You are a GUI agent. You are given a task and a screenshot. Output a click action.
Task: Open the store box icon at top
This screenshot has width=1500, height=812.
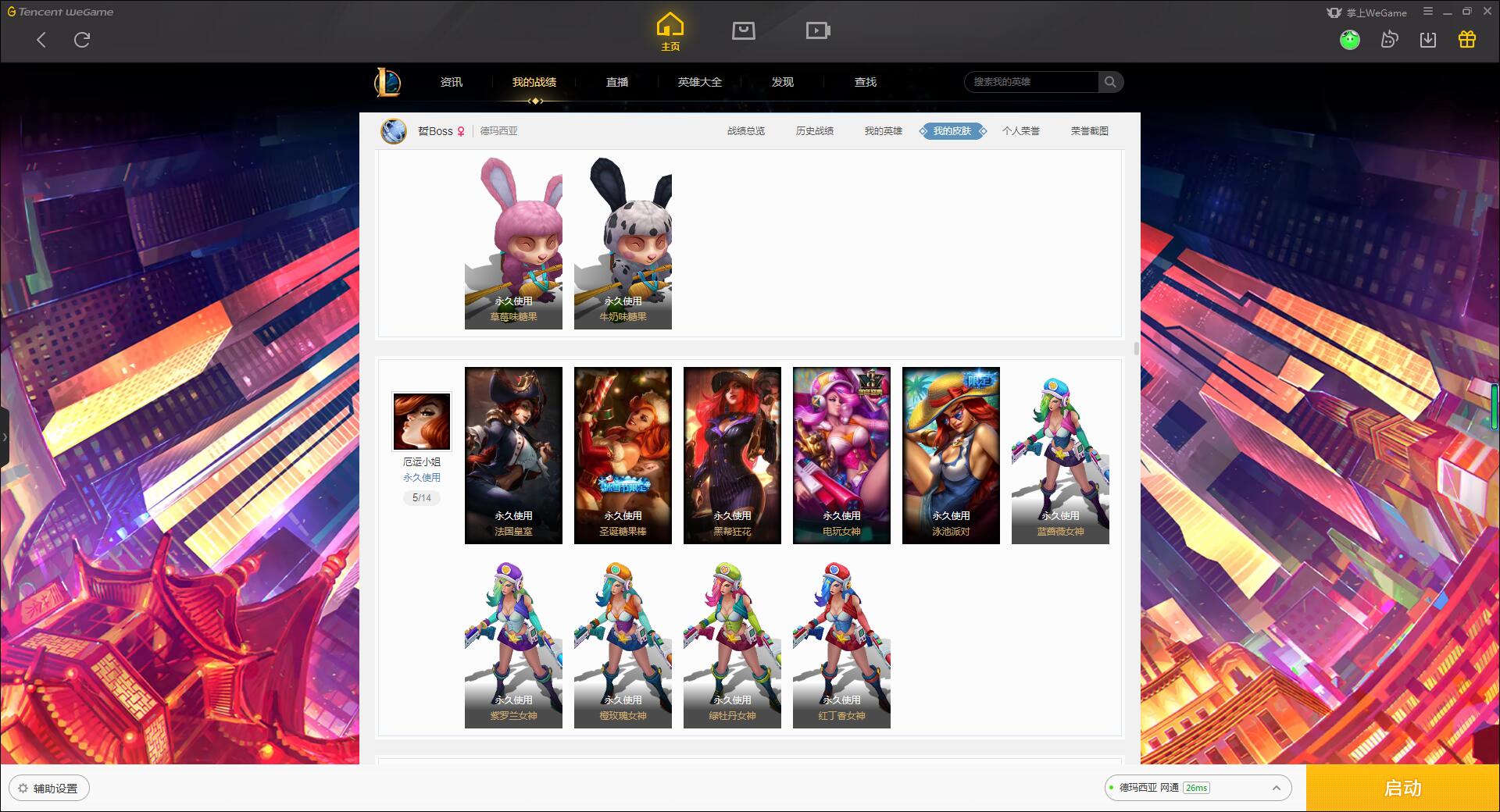744,31
